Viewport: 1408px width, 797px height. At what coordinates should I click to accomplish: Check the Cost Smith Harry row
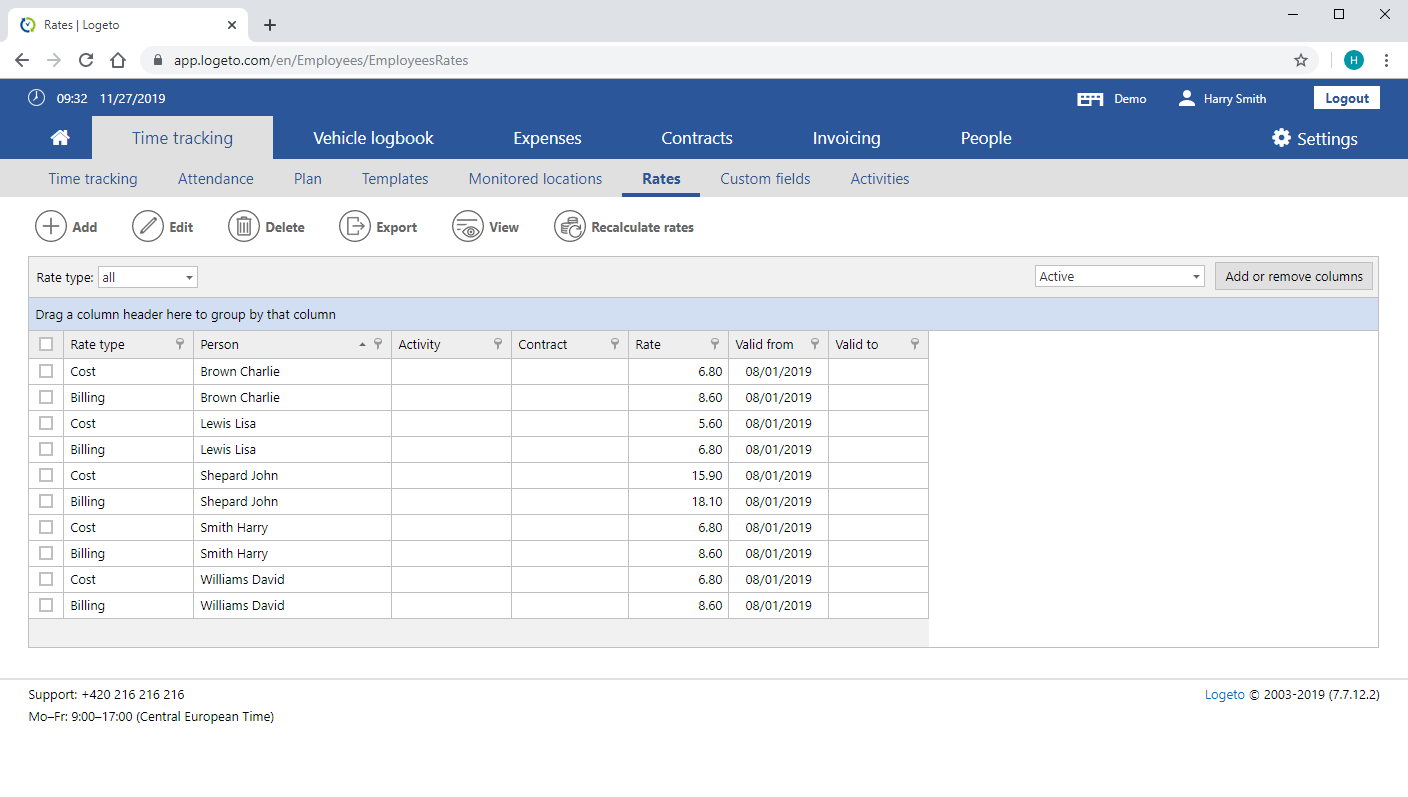[x=46, y=527]
